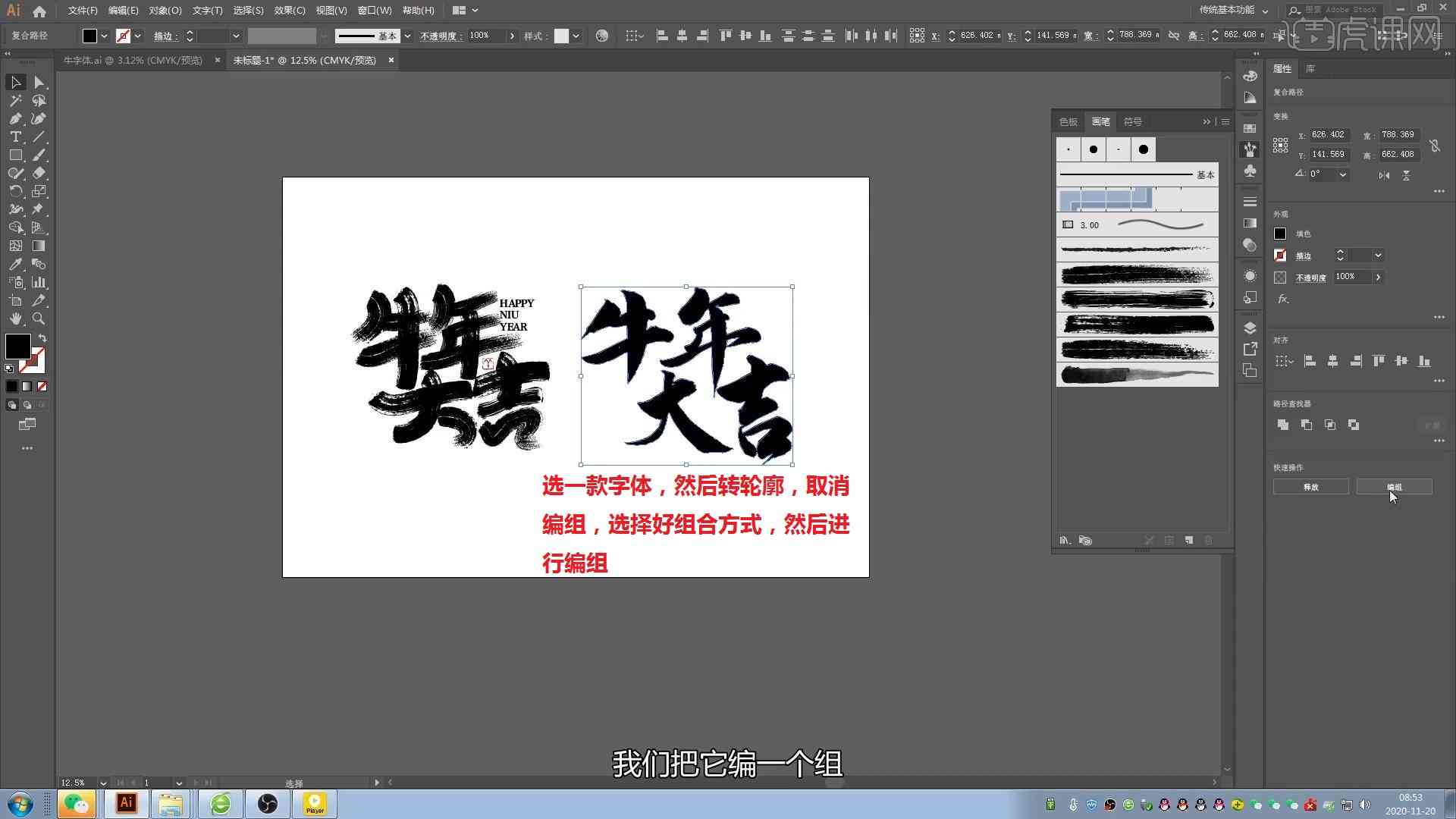Switch to the 画笔 (Brushes) tab
This screenshot has height=819, width=1456.
coord(1101,120)
